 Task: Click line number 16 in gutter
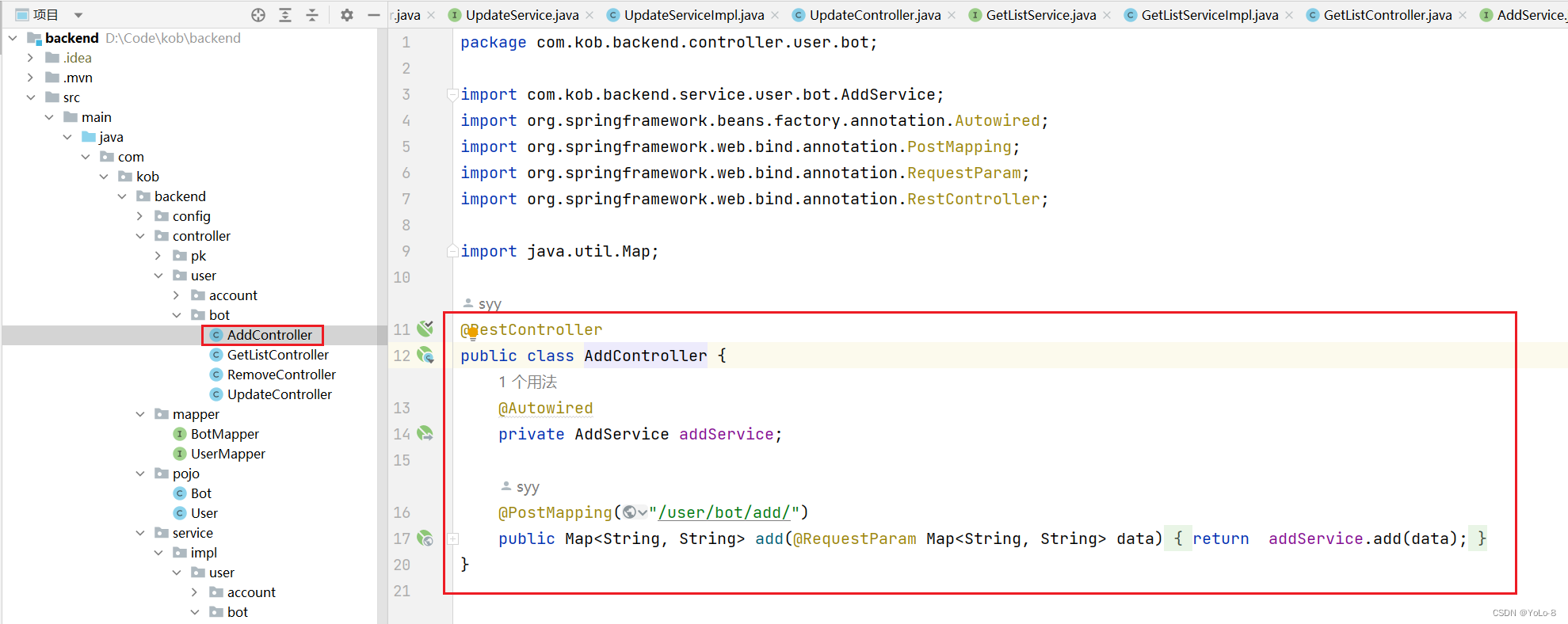tap(402, 512)
